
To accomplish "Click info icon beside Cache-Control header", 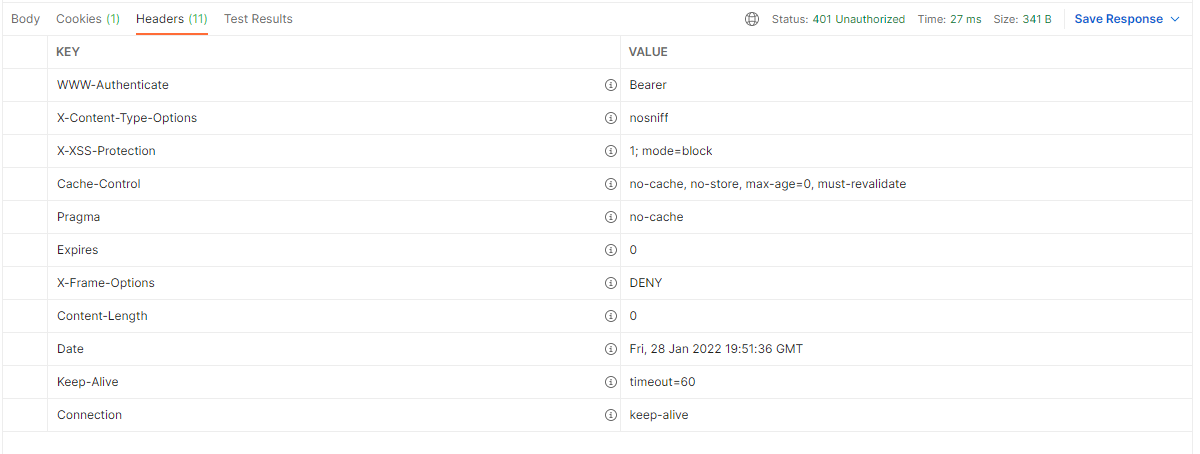I will click(610, 184).
